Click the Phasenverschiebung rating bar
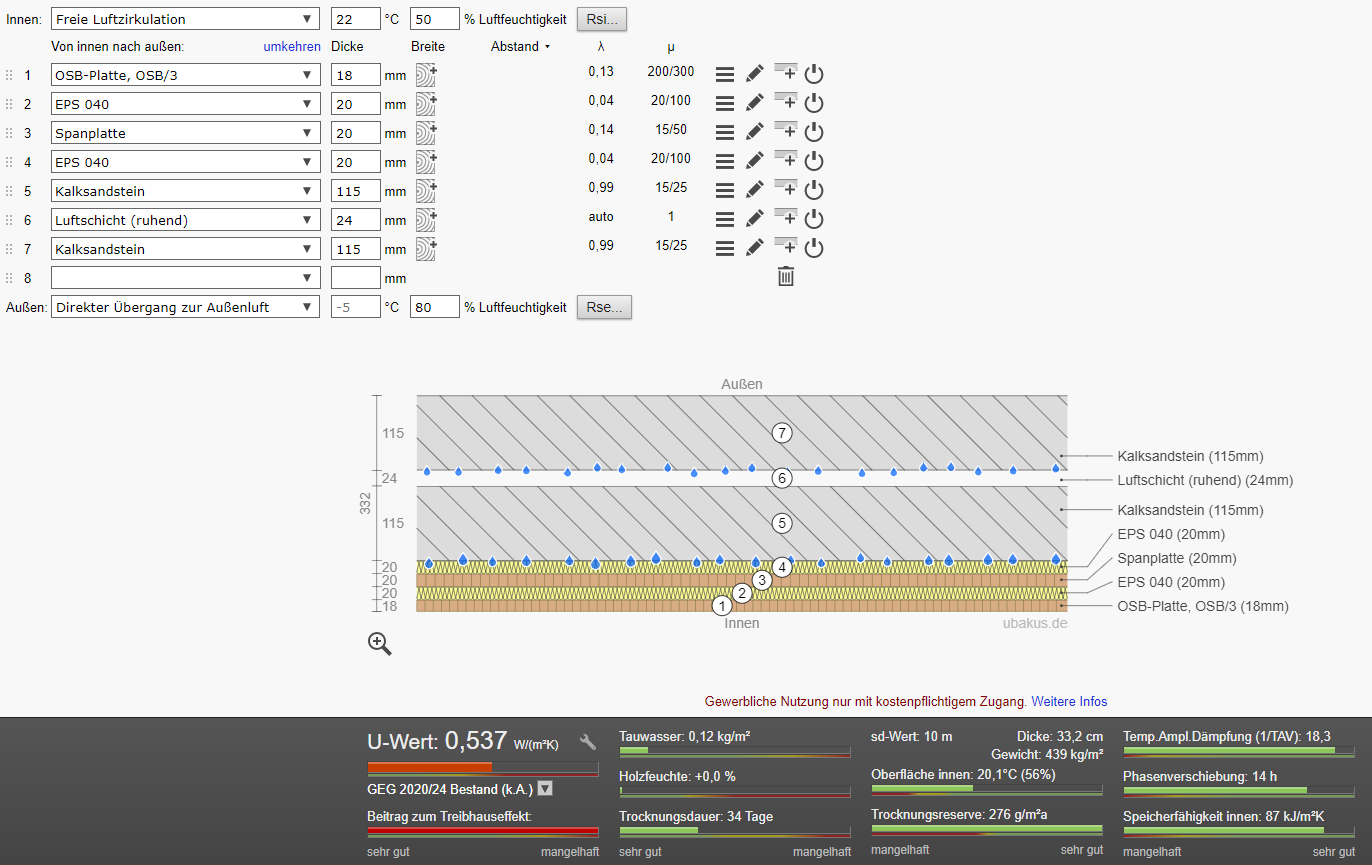 click(x=1239, y=790)
